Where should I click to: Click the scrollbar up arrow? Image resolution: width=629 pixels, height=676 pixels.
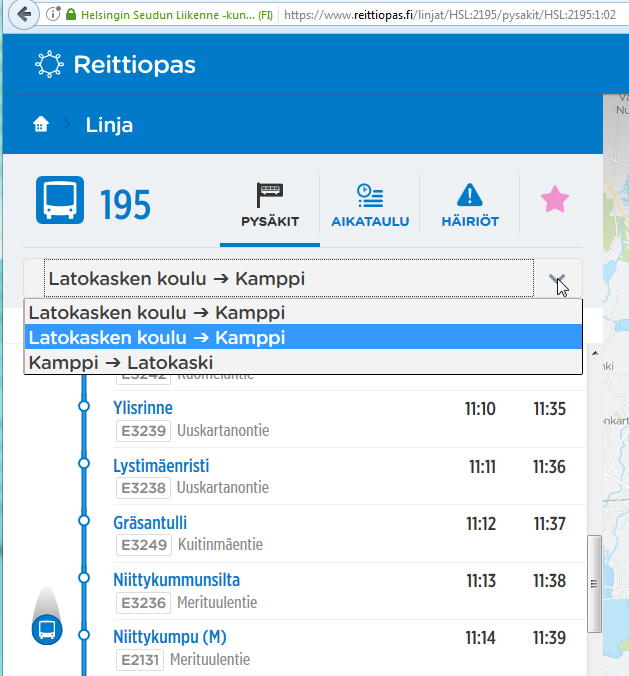[595, 353]
